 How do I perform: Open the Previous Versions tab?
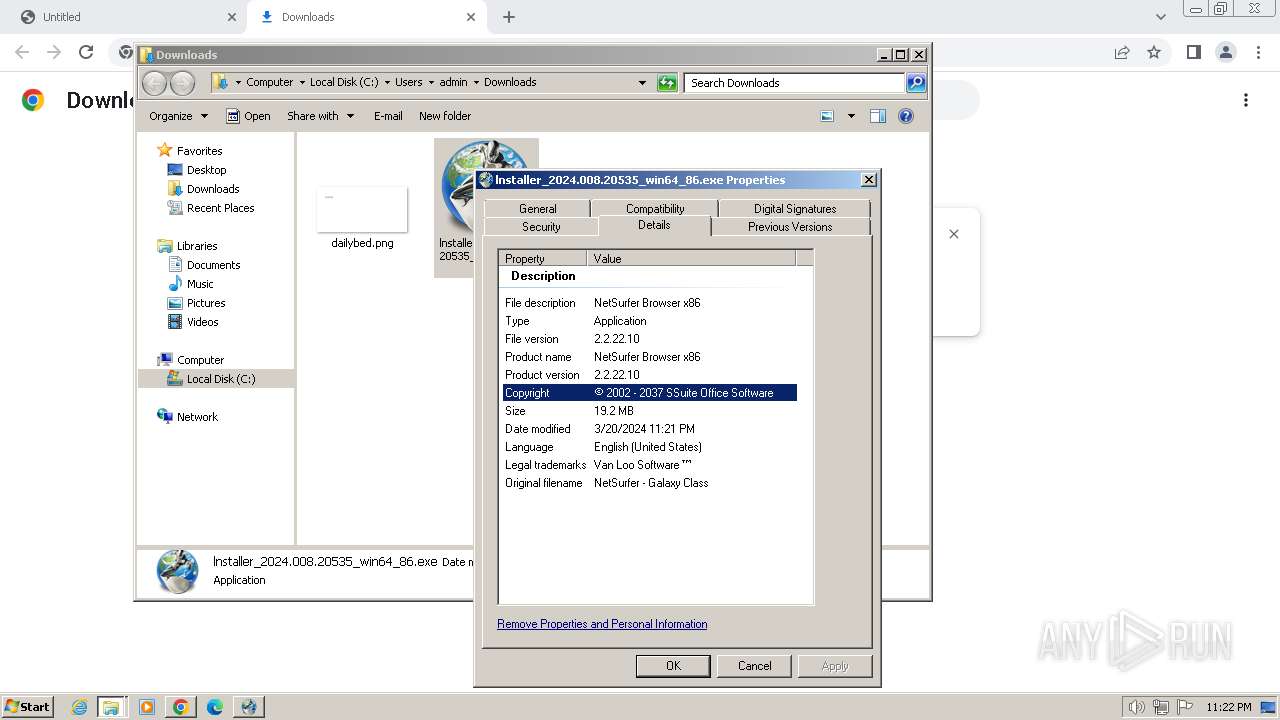[x=790, y=227]
